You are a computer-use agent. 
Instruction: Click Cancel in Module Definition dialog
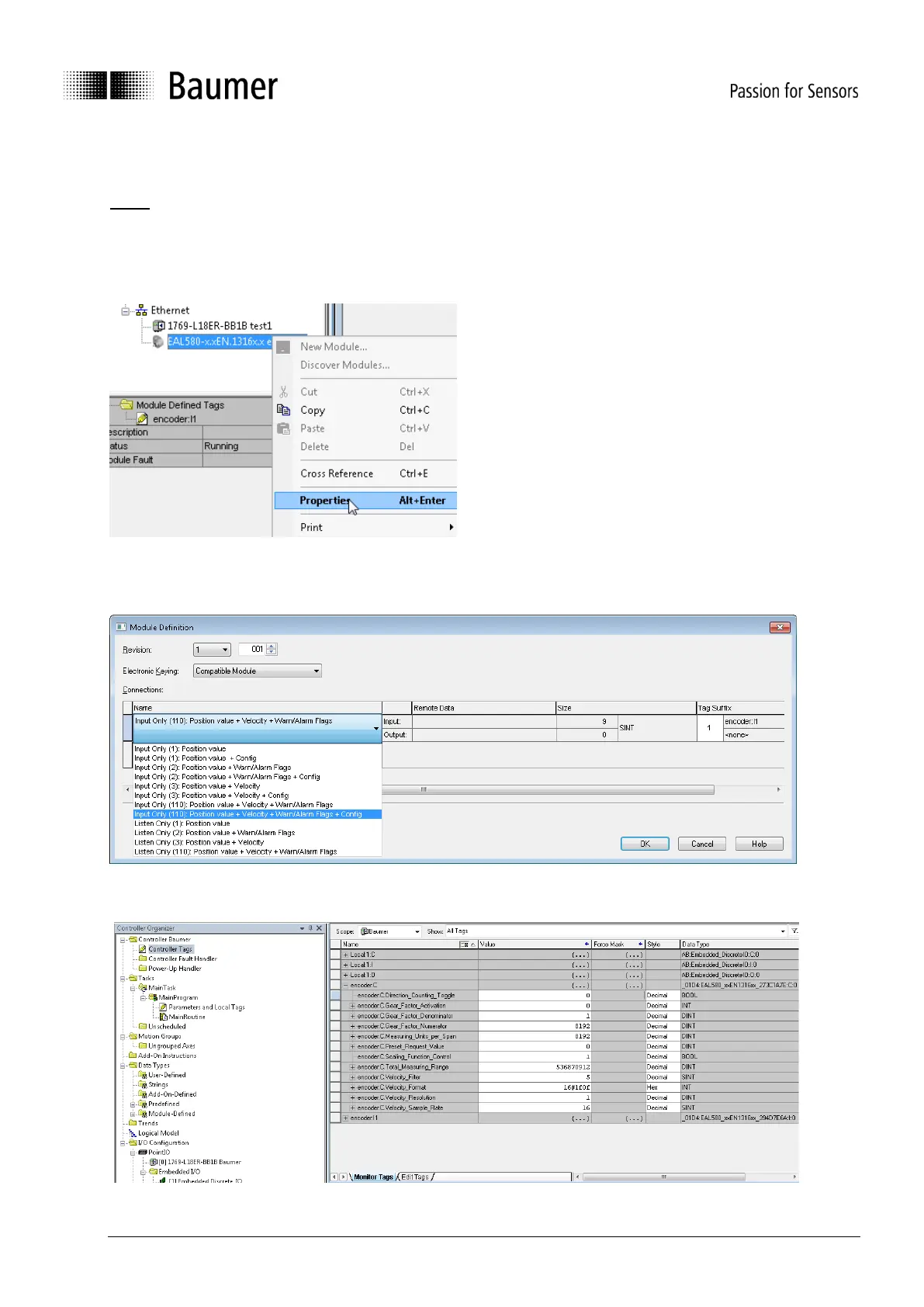(x=702, y=844)
